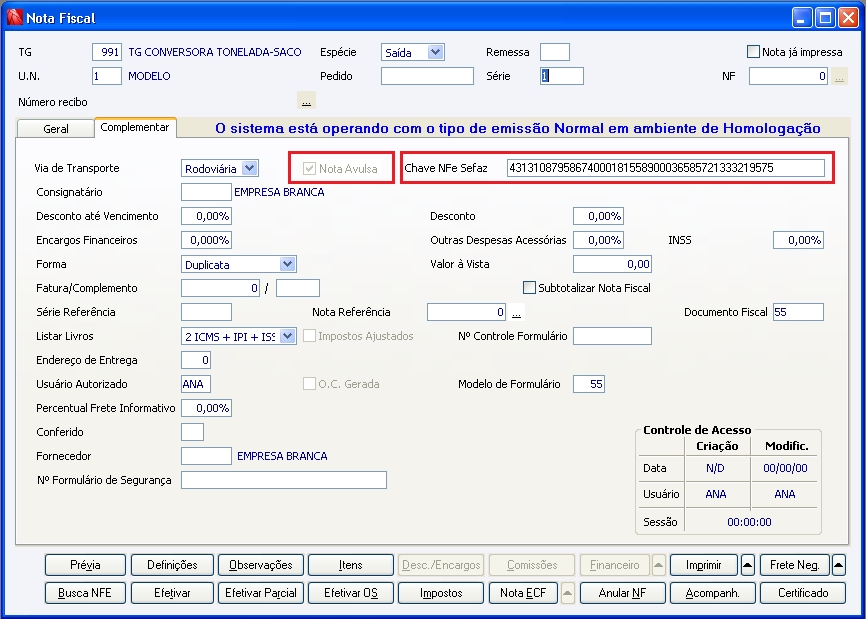Click the Fornecedor code field
This screenshot has width=866, height=619.
[206, 456]
